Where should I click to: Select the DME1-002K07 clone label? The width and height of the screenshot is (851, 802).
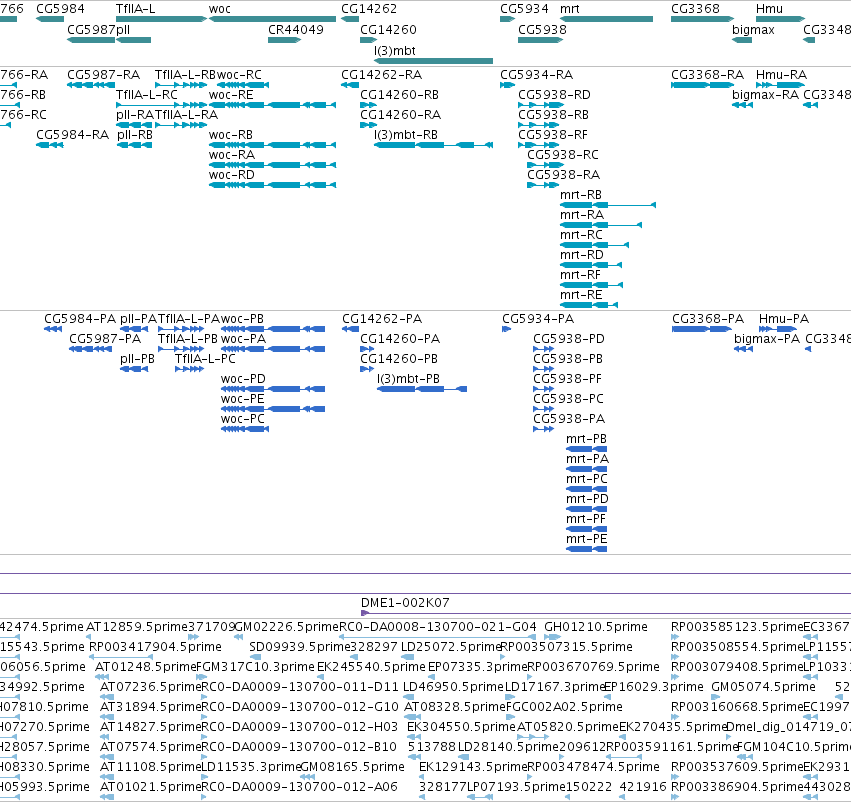coord(405,602)
